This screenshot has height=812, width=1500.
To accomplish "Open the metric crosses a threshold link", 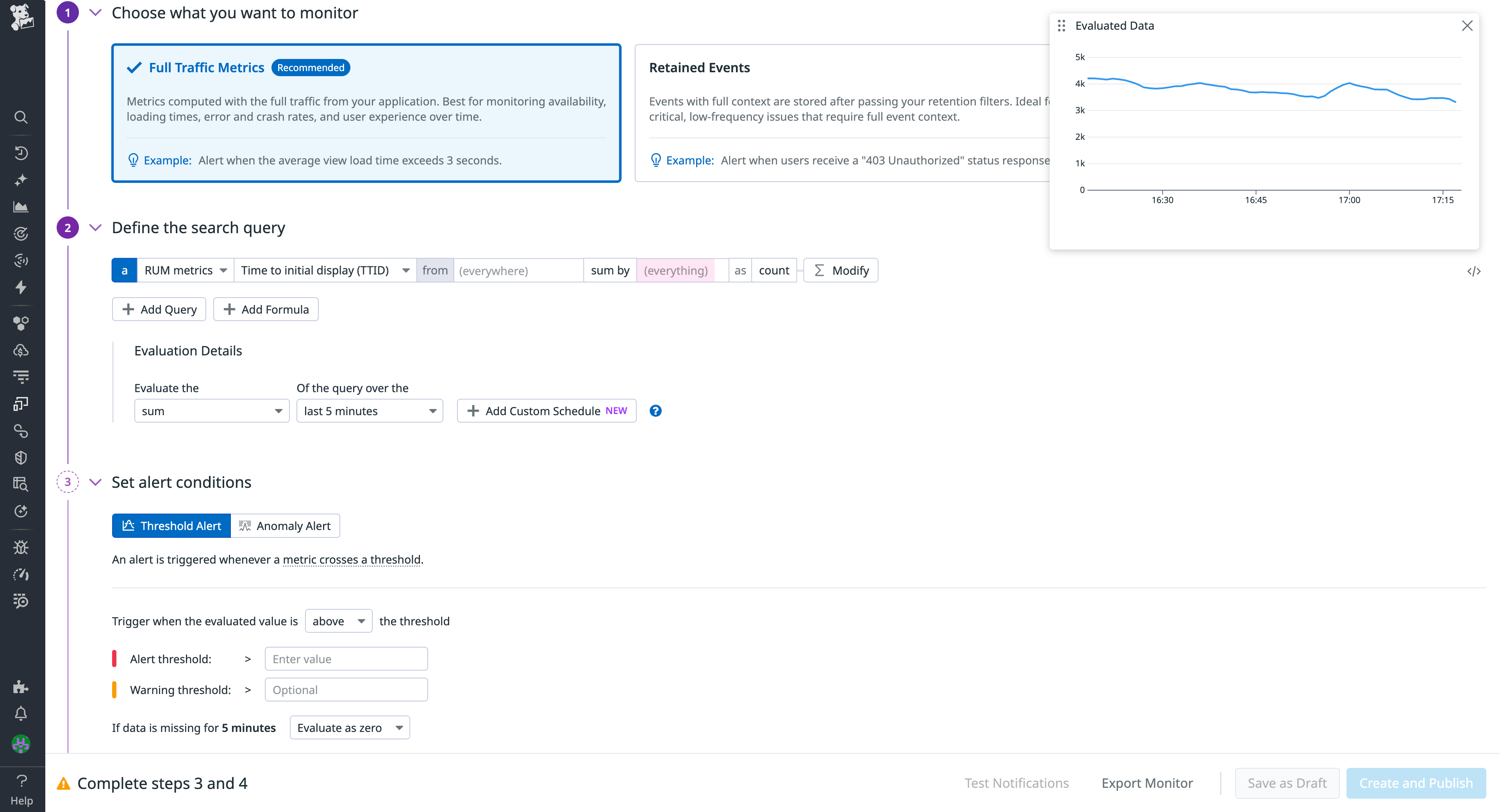I will click(352, 559).
